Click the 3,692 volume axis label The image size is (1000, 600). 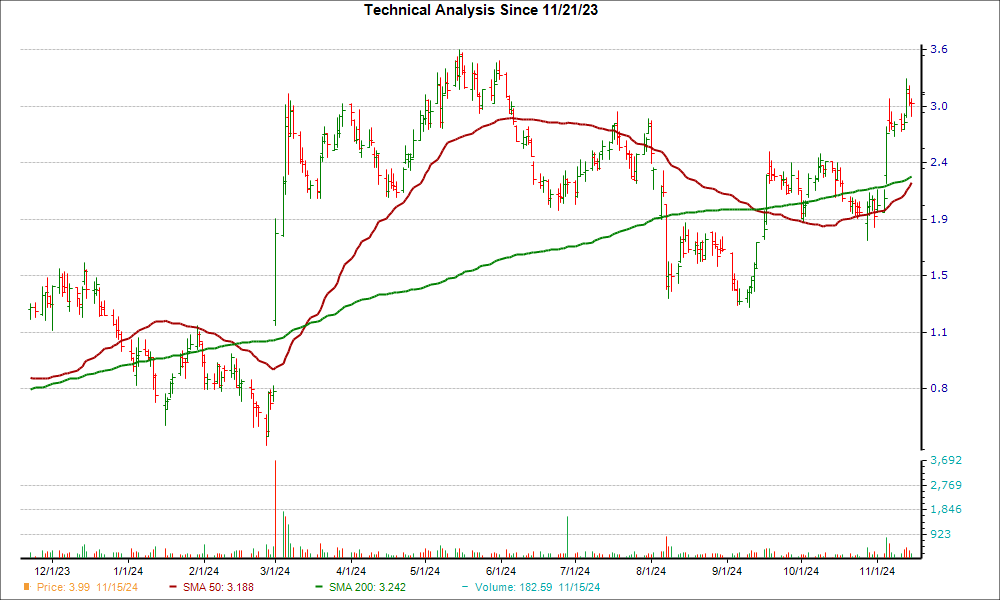946,460
